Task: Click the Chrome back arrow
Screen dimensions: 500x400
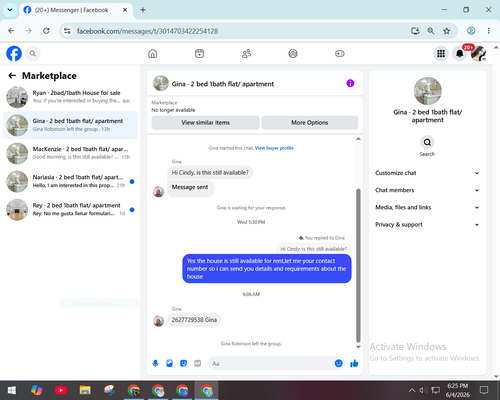Action: tap(11, 31)
